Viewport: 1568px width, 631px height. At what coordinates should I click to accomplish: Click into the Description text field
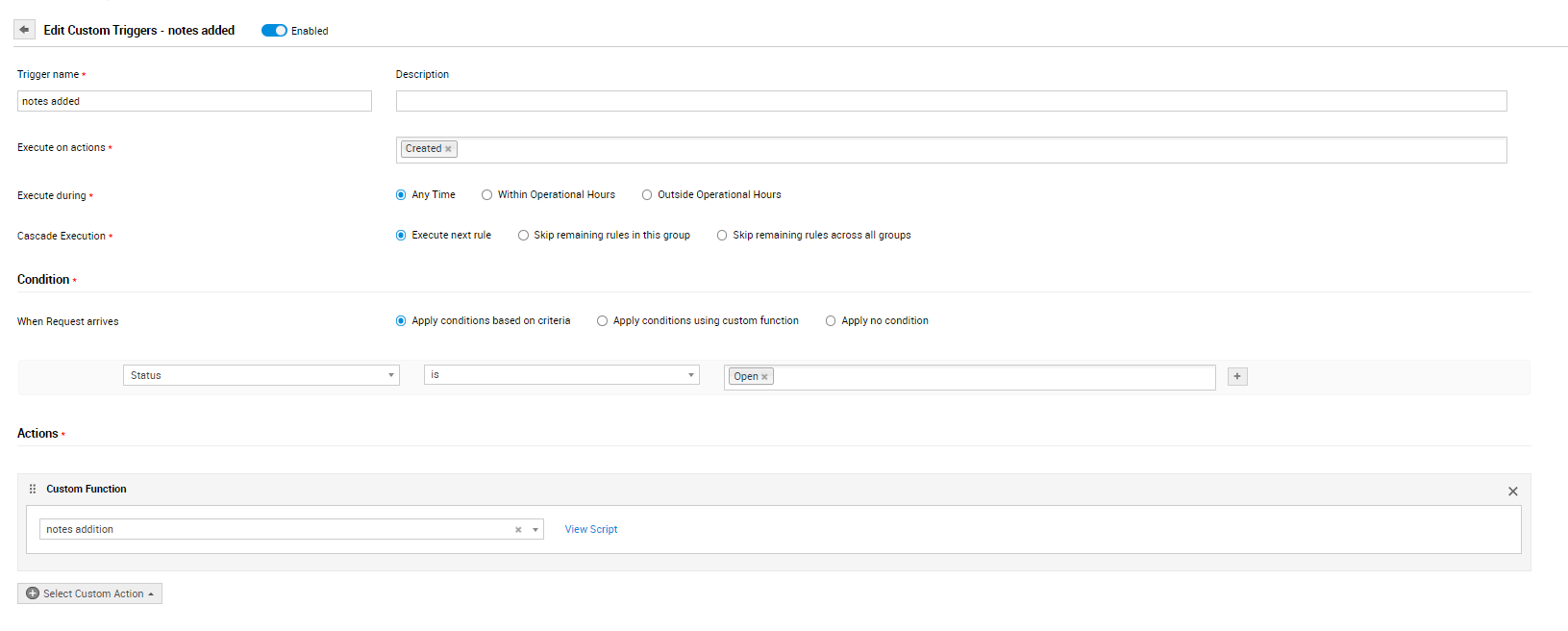point(950,101)
